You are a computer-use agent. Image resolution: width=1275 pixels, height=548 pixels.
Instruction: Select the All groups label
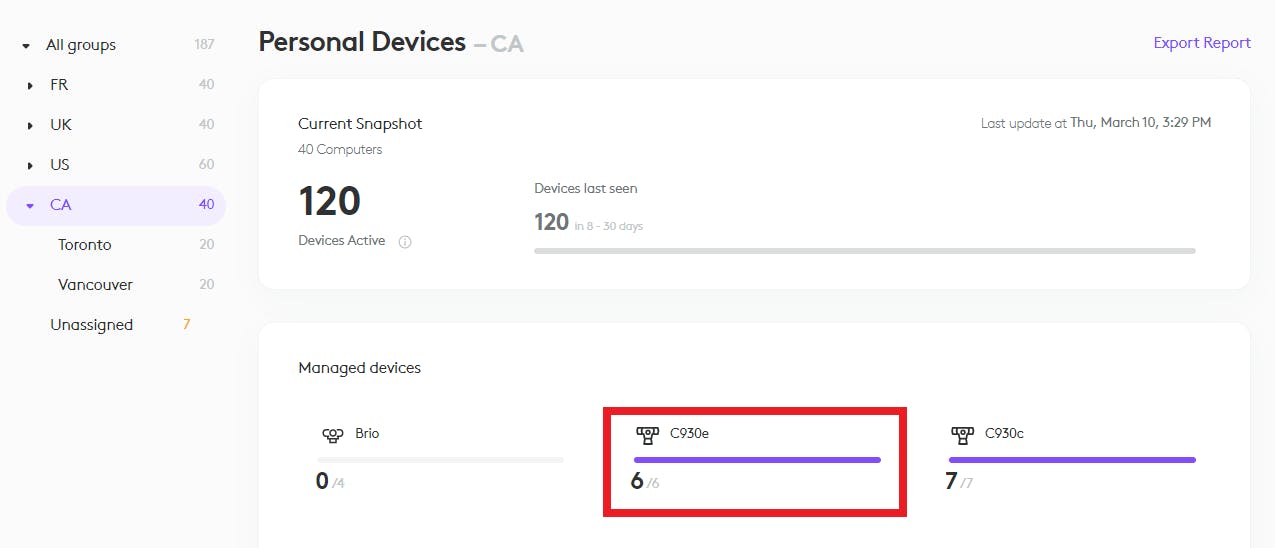81,45
